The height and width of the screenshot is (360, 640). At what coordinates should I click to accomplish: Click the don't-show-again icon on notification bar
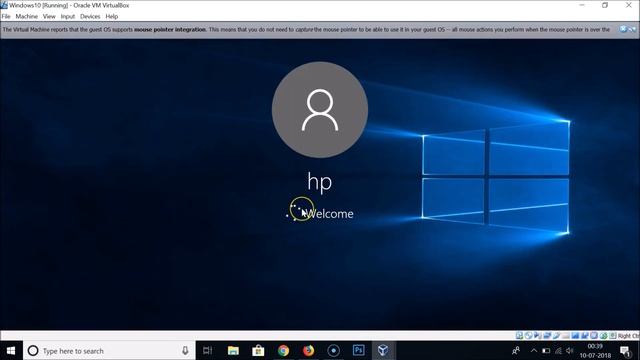tap(633, 29)
